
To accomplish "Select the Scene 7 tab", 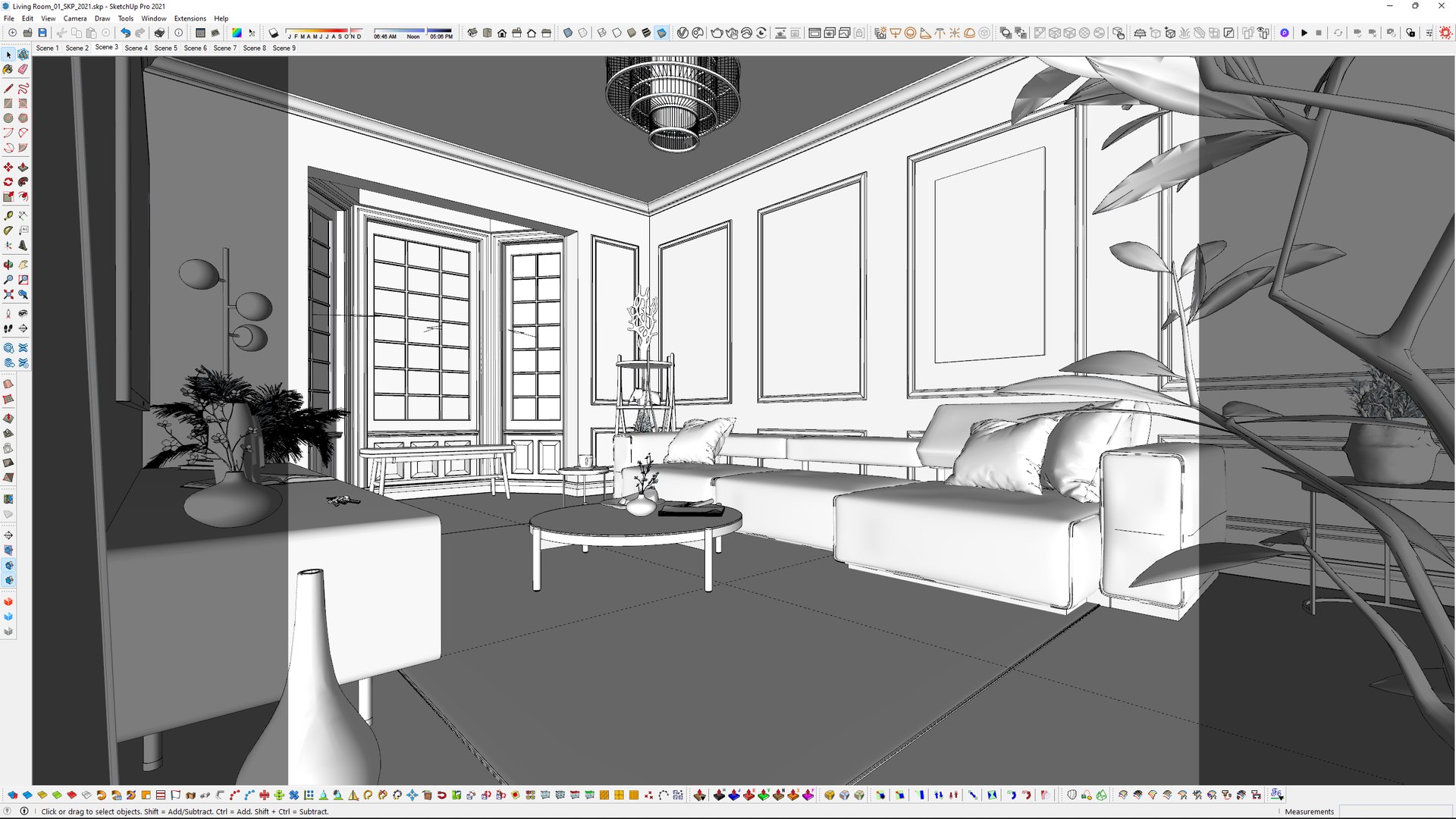I will pos(224,48).
